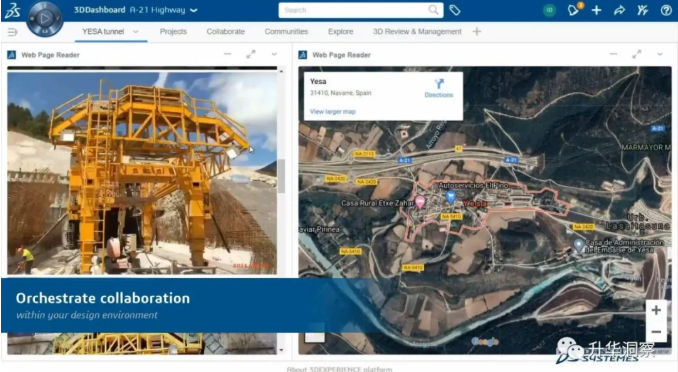This screenshot has width=678, height=372.
Task: Click the About 3DEXPERIENCE platform link
Action: [339, 369]
